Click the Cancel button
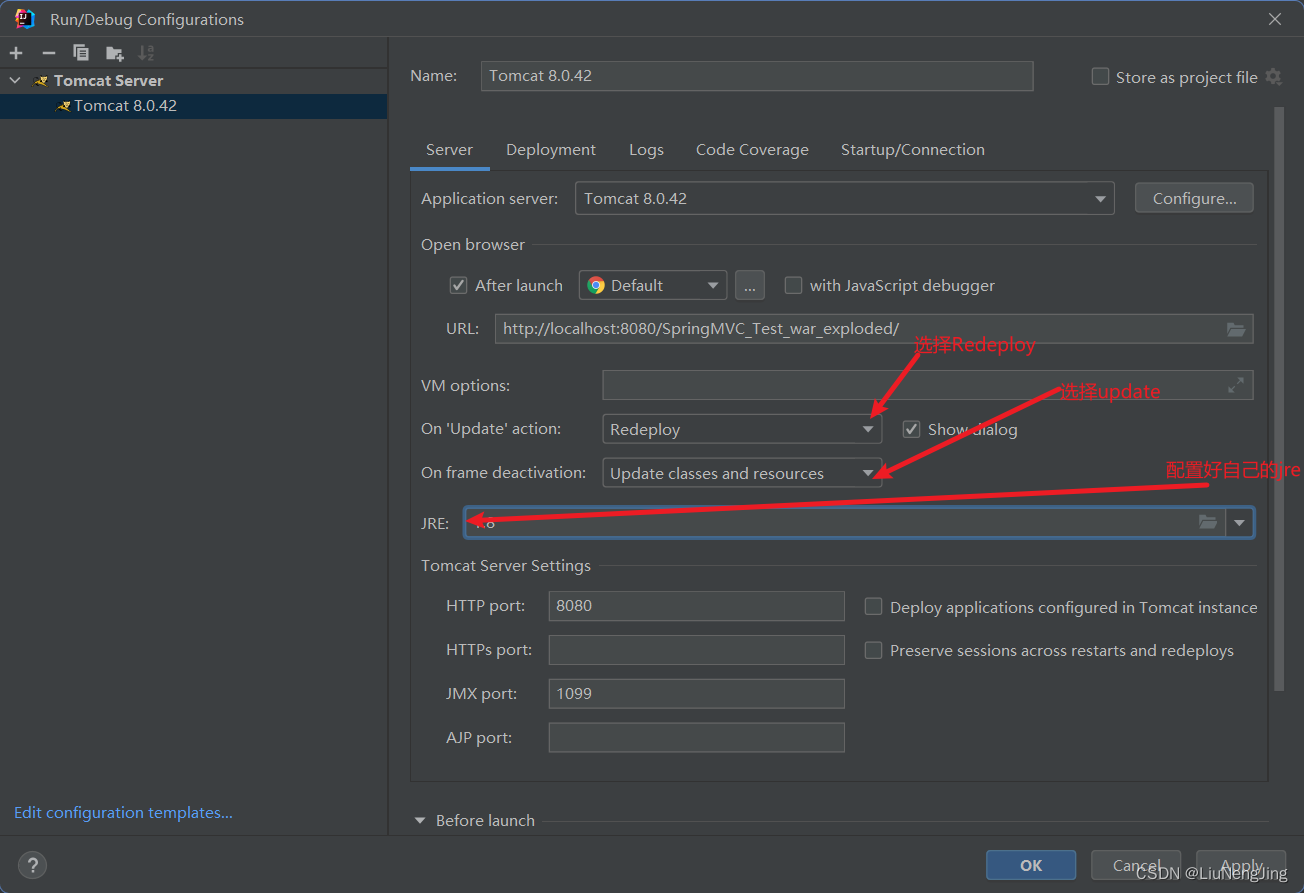Viewport: 1304px width, 893px height. [x=1136, y=865]
